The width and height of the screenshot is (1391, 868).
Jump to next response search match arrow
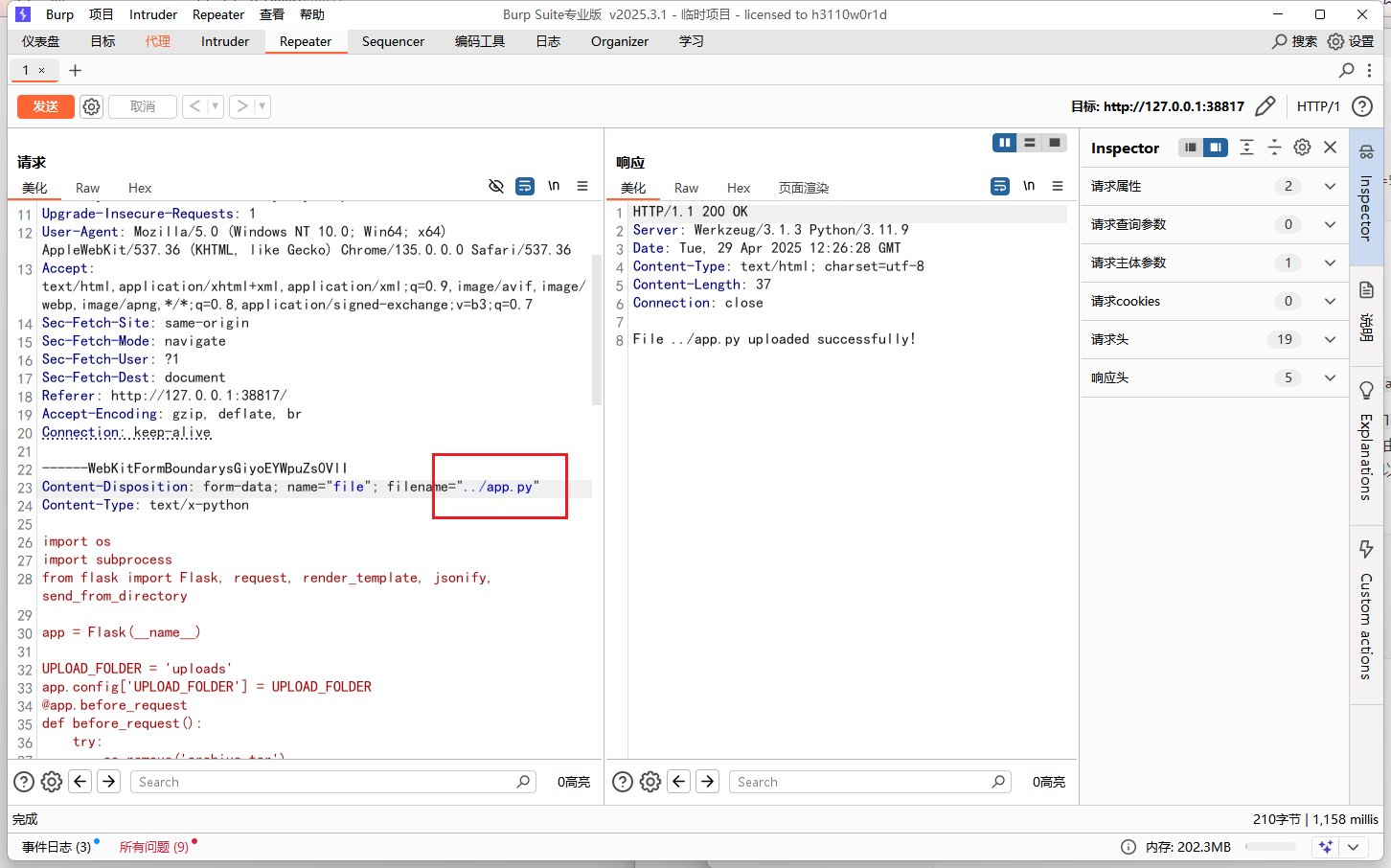(x=708, y=782)
